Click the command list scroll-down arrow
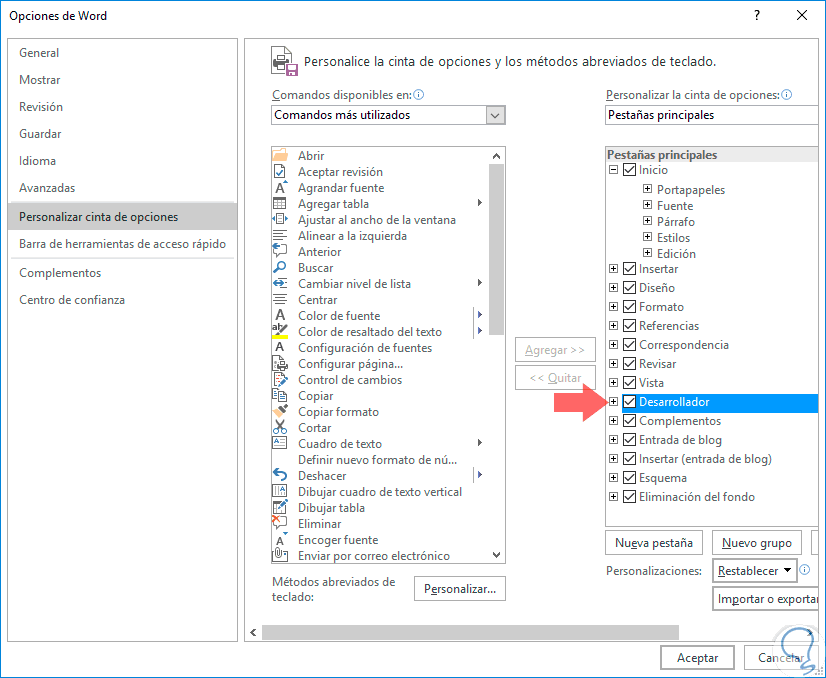The image size is (826, 678). (496, 555)
